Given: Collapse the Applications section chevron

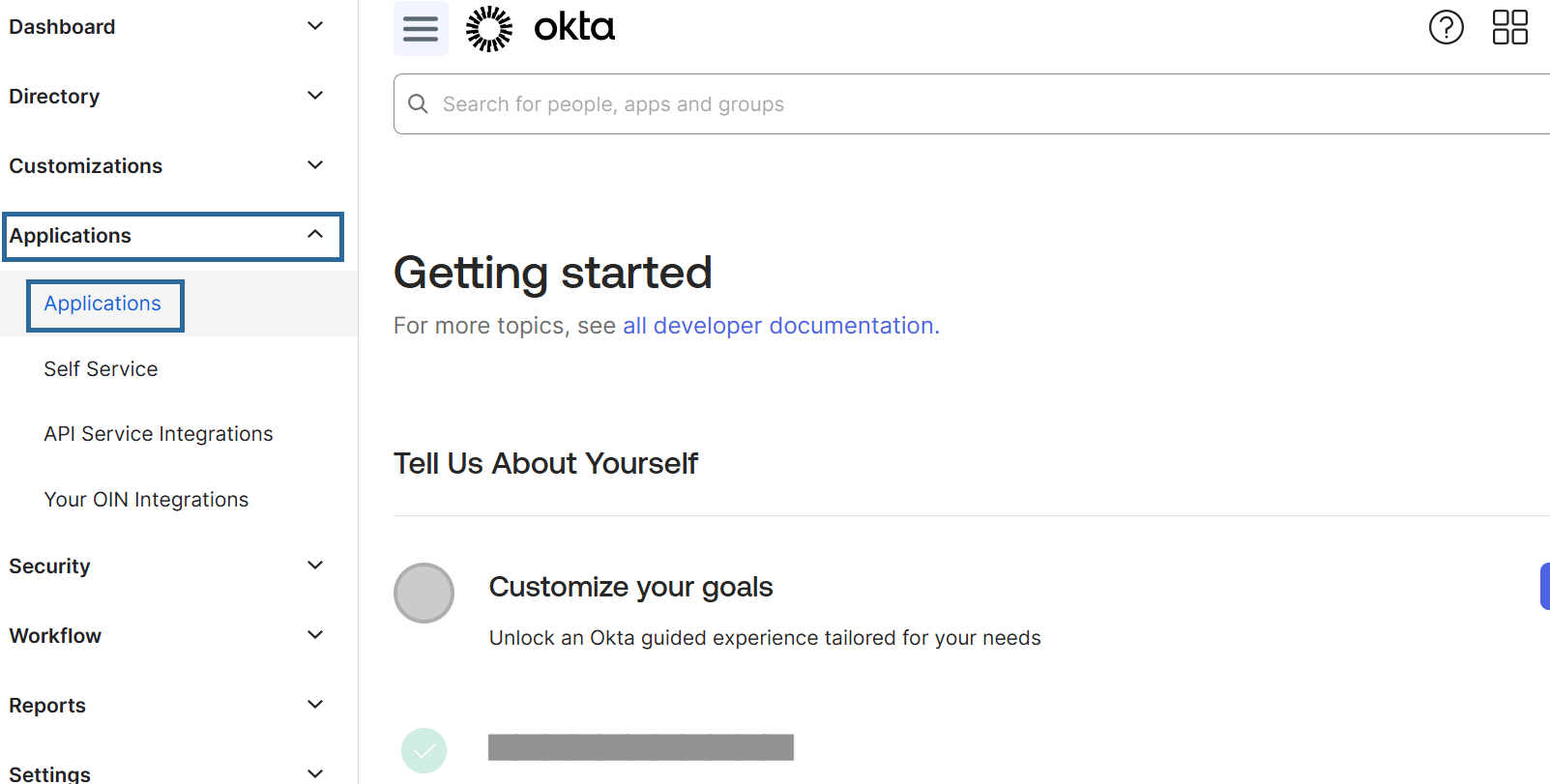Looking at the screenshot, I should 315,235.
